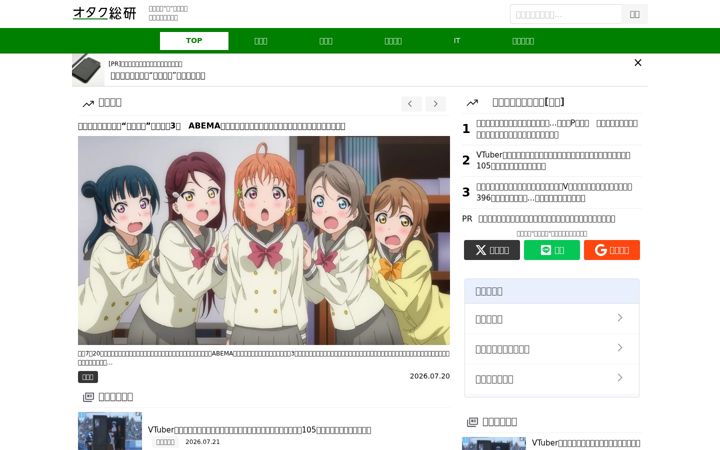Dismiss the PR banner with X icon
Screen dimensions: 720x450
(x=638, y=62)
